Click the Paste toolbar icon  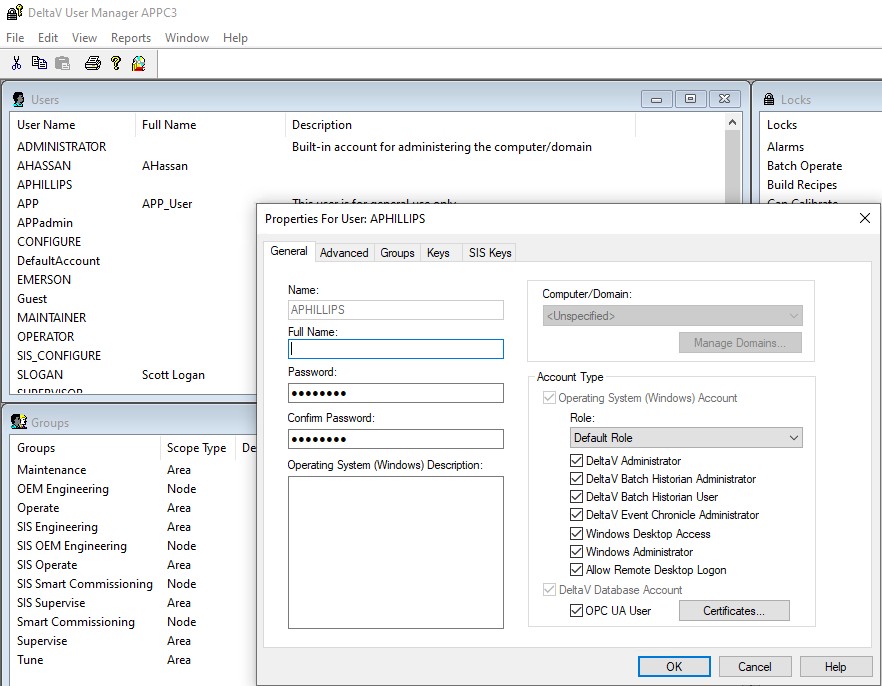click(62, 63)
